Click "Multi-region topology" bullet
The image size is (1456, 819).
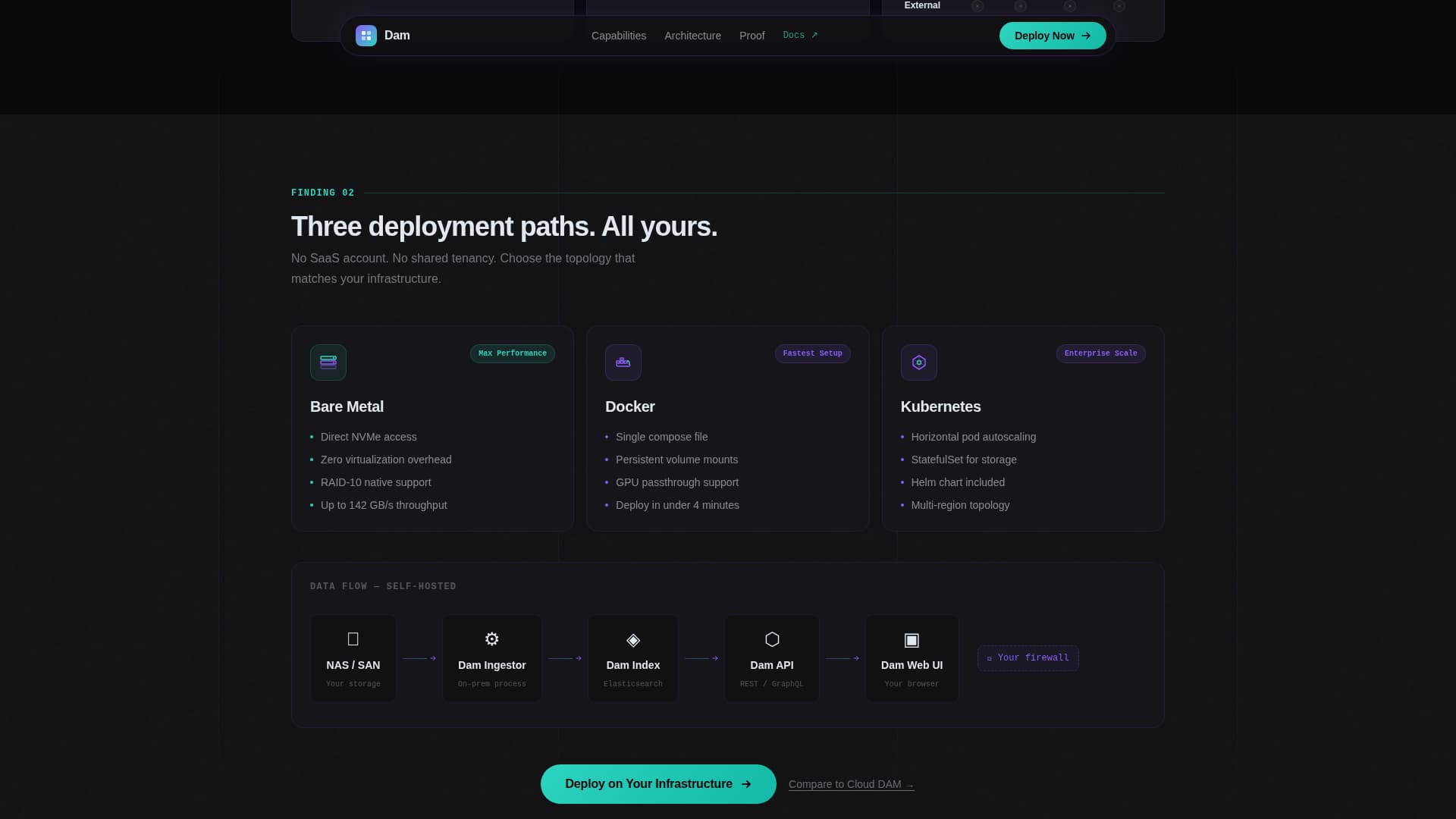click(960, 505)
